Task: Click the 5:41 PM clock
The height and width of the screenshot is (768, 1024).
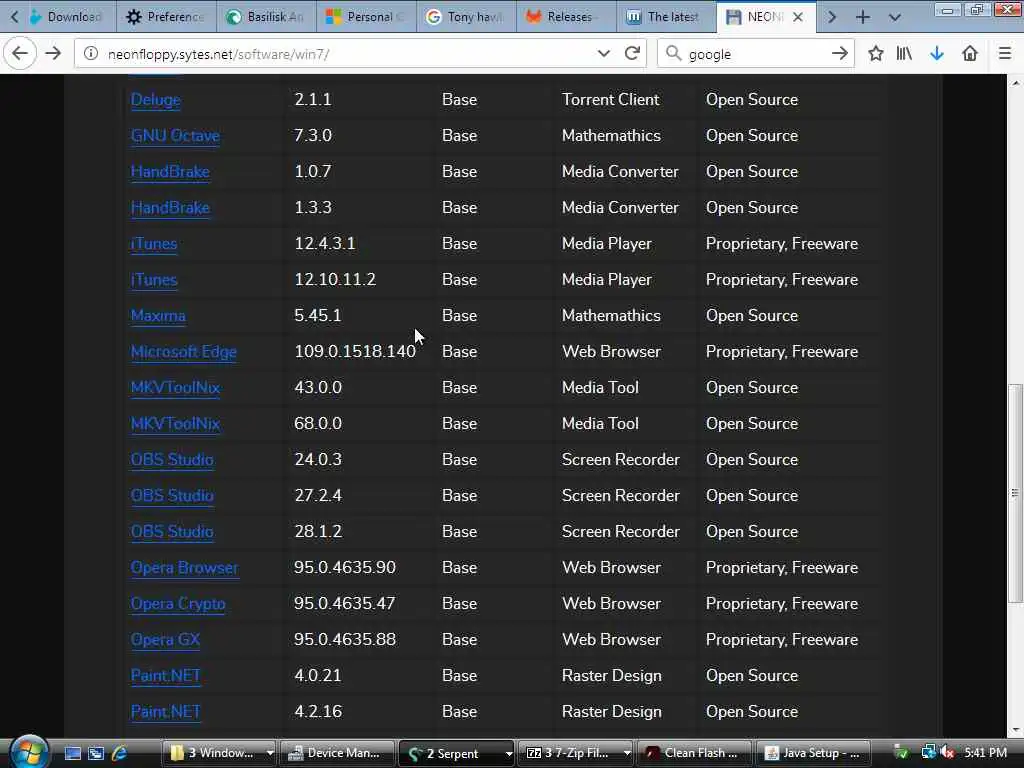Action: (985, 753)
